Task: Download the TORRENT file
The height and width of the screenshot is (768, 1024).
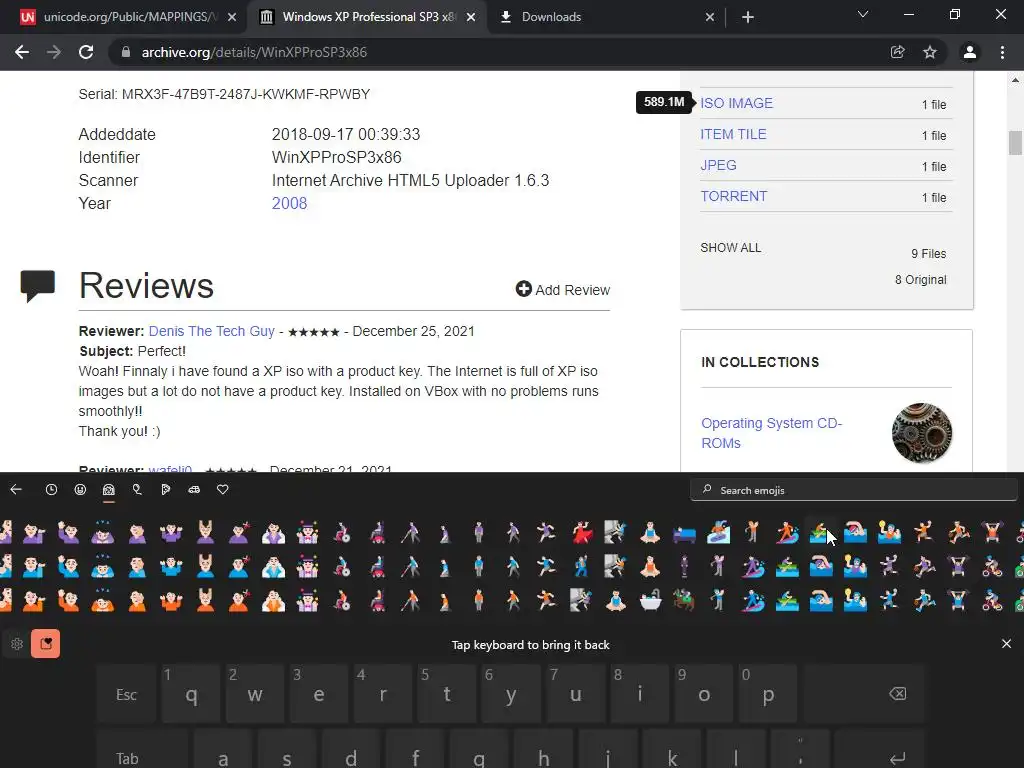Action: coord(734,197)
